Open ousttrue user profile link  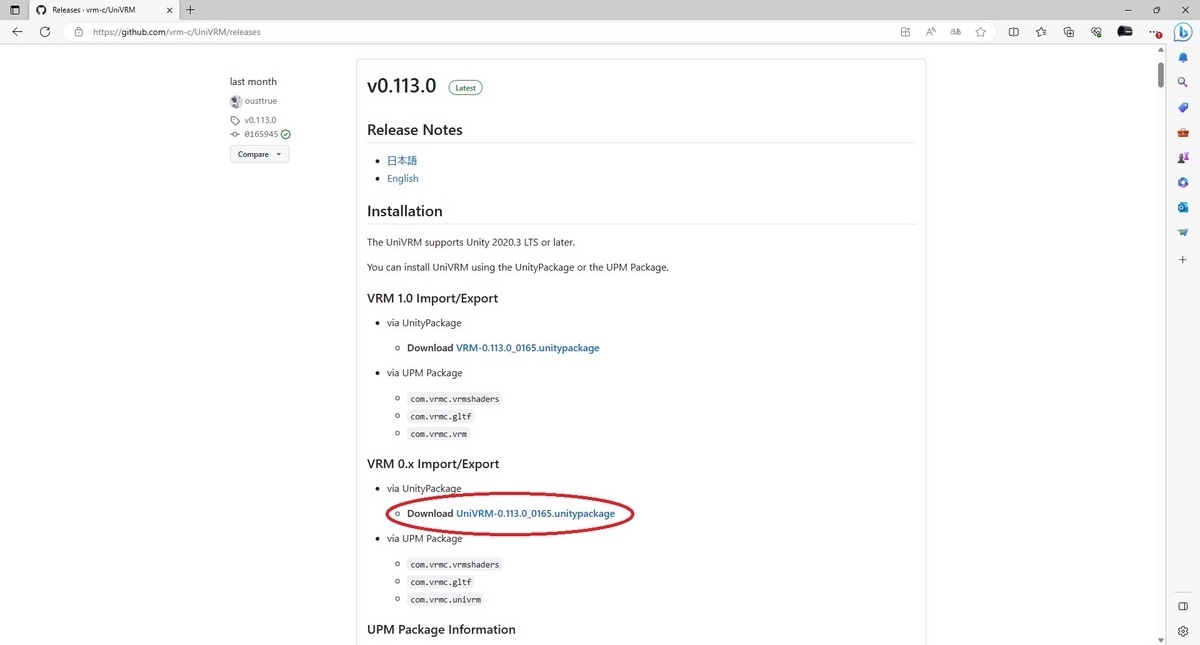coord(261,101)
